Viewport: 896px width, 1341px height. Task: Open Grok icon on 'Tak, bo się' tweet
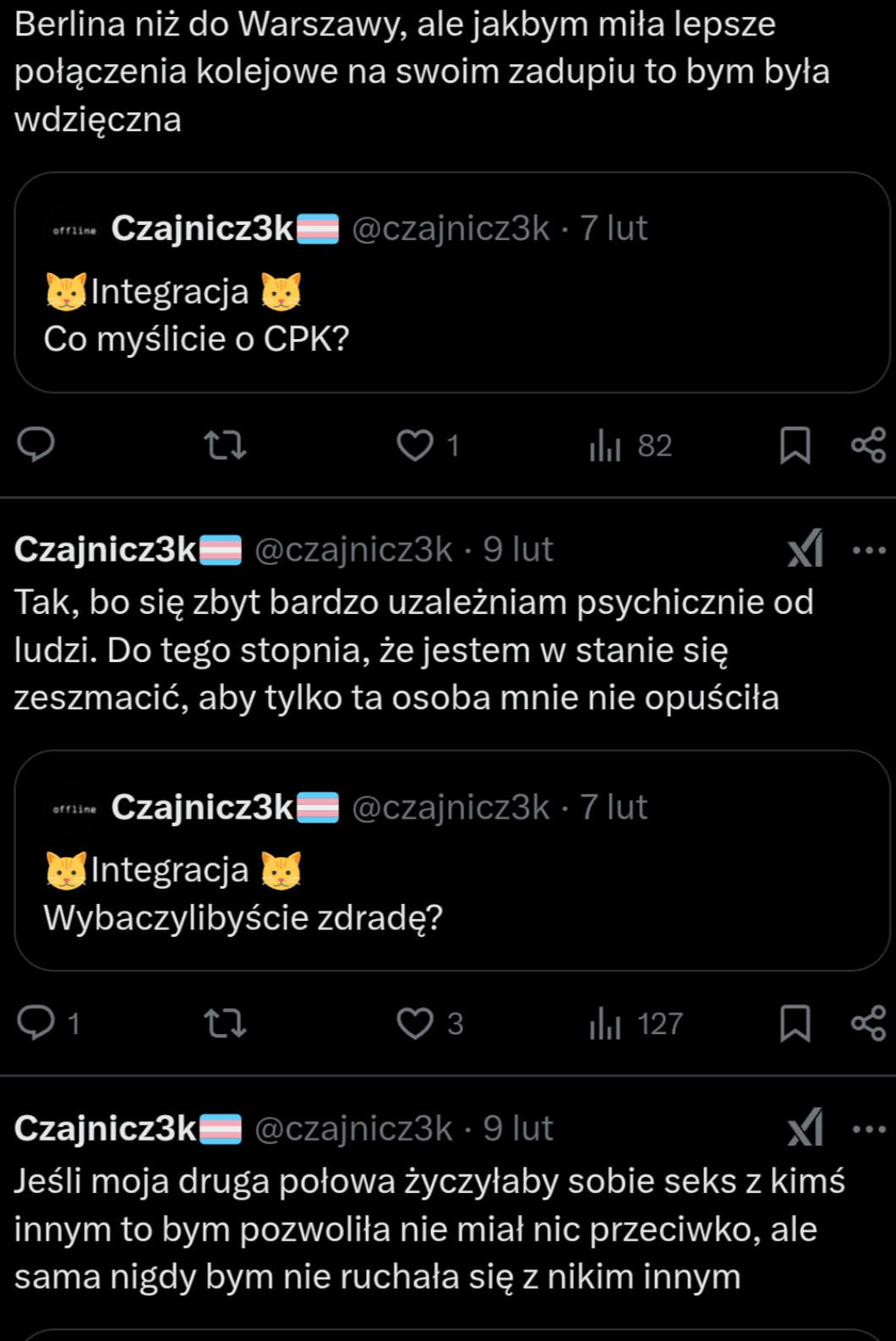pos(805,550)
